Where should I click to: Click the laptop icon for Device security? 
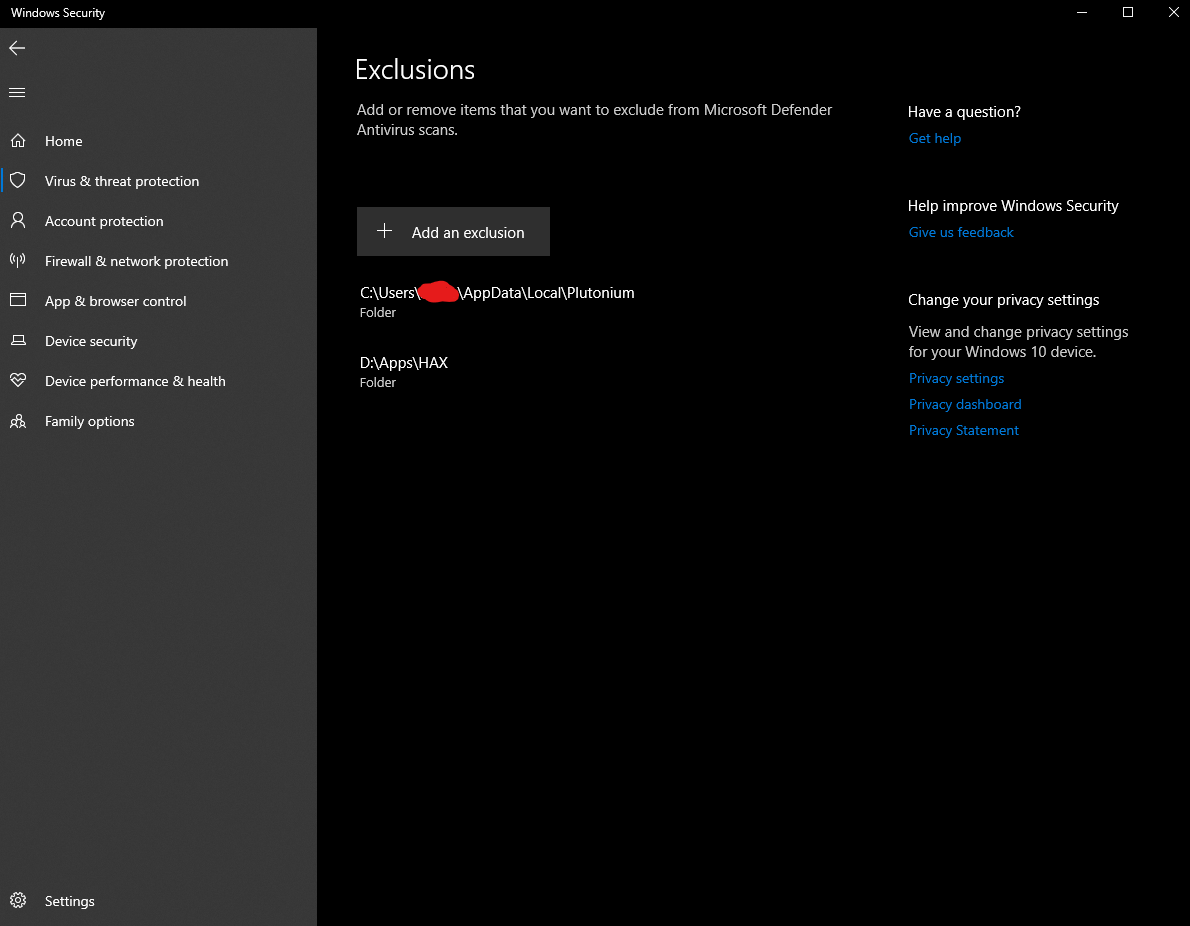(18, 341)
